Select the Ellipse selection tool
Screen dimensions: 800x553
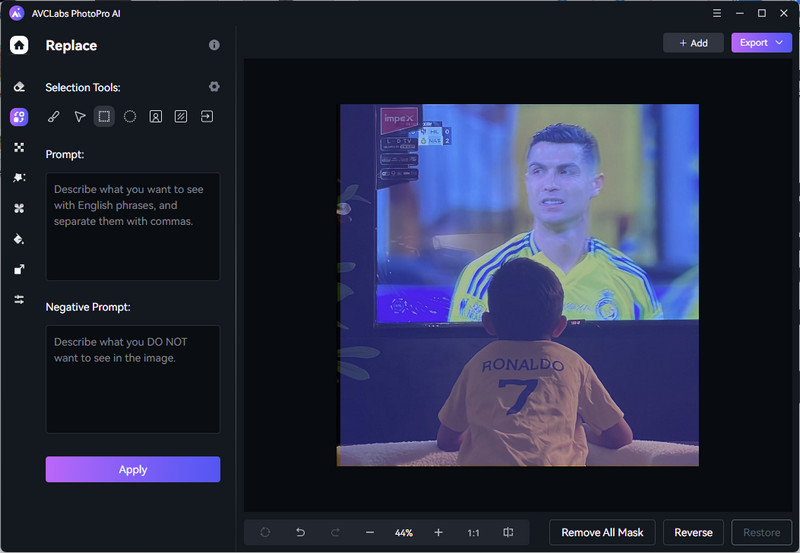click(x=130, y=117)
